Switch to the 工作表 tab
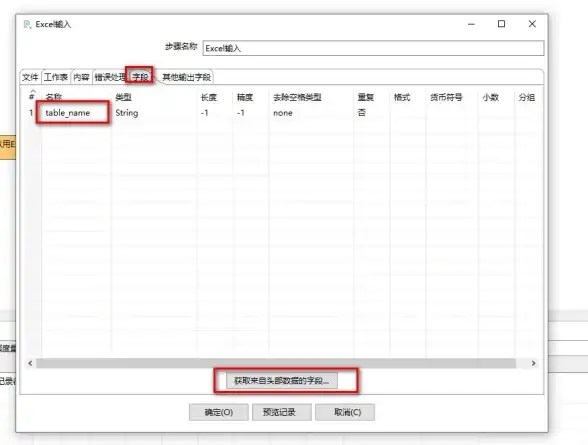The width and height of the screenshot is (588, 445). pos(56,77)
